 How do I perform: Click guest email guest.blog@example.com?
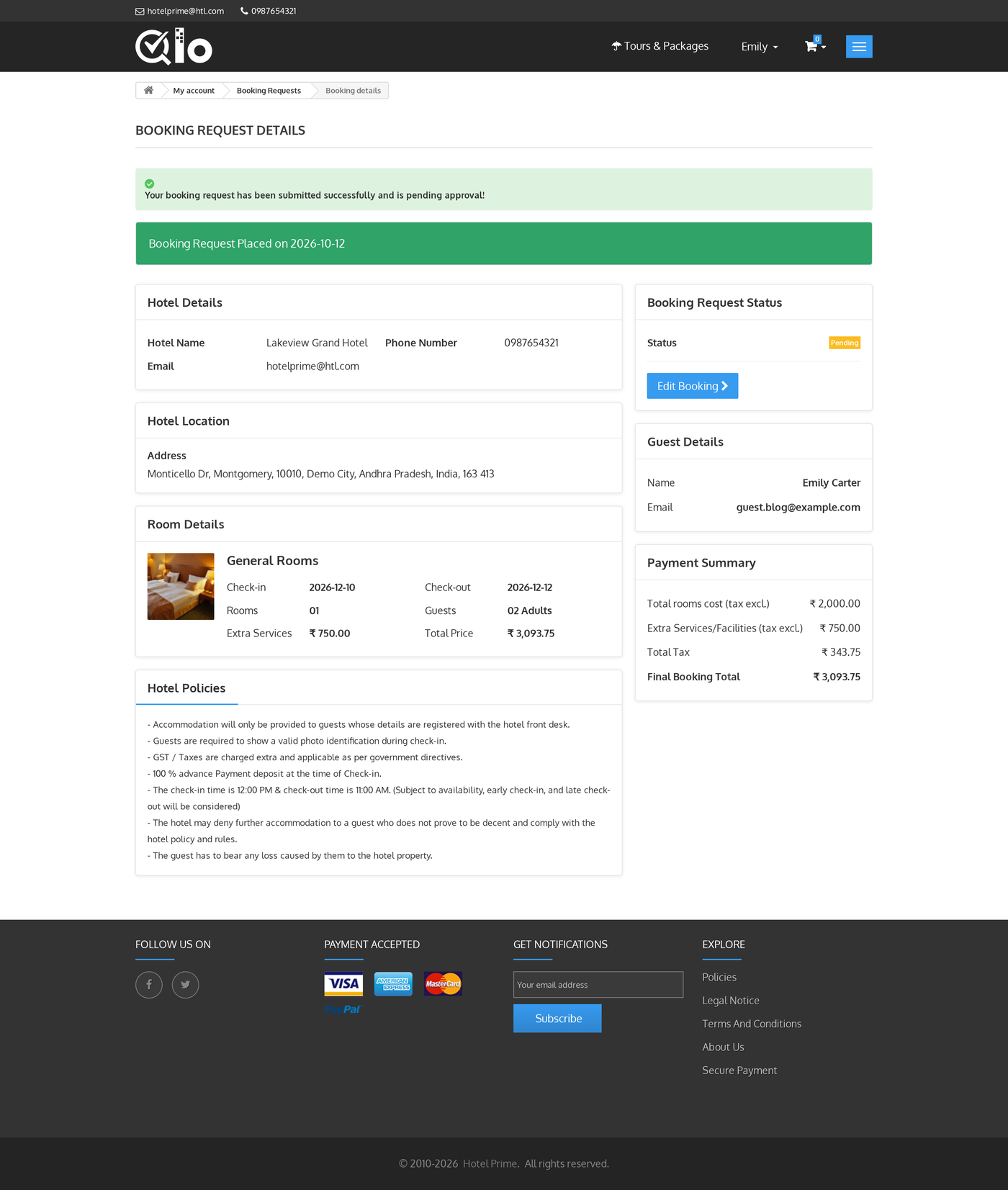pos(798,508)
